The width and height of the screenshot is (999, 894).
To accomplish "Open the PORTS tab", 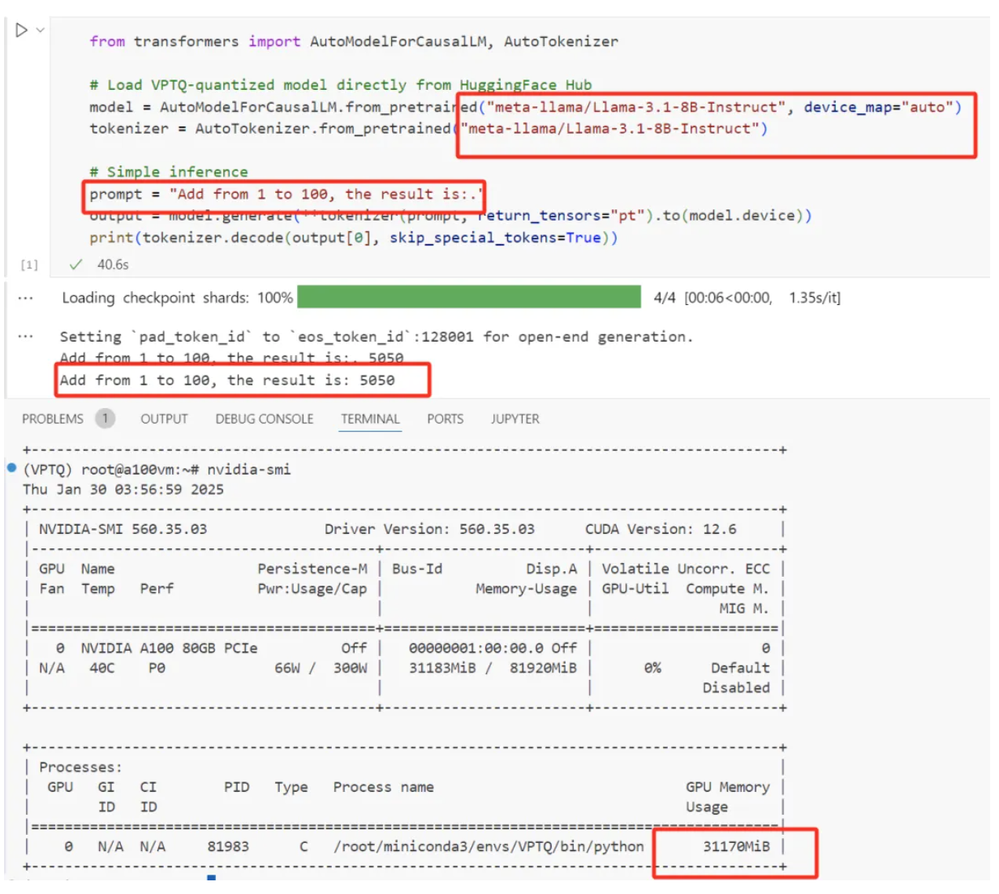I will [445, 419].
